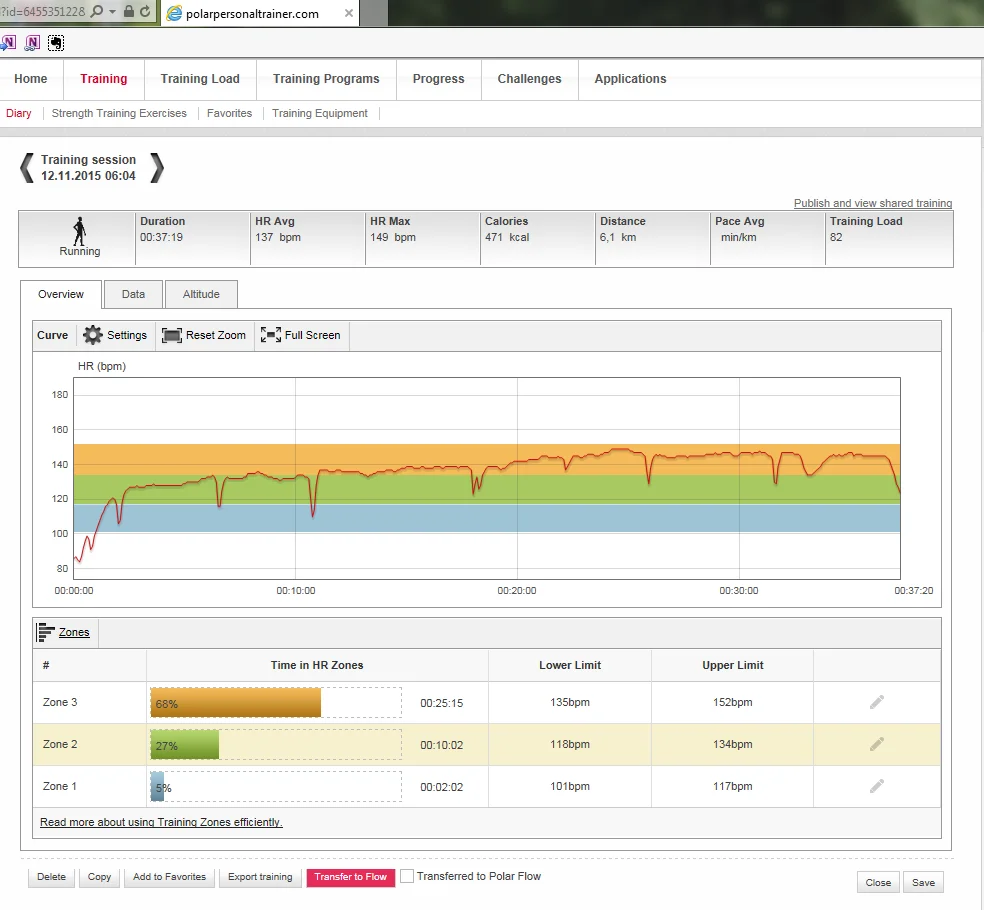The height and width of the screenshot is (910, 984).
Task: Edit Zone 3 limits with pencil icon
Action: coord(876,703)
